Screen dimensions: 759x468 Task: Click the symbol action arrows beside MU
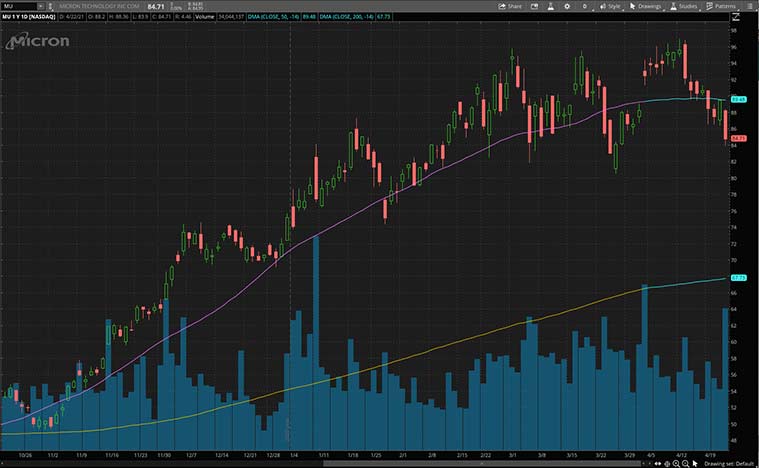[x=52, y=6]
